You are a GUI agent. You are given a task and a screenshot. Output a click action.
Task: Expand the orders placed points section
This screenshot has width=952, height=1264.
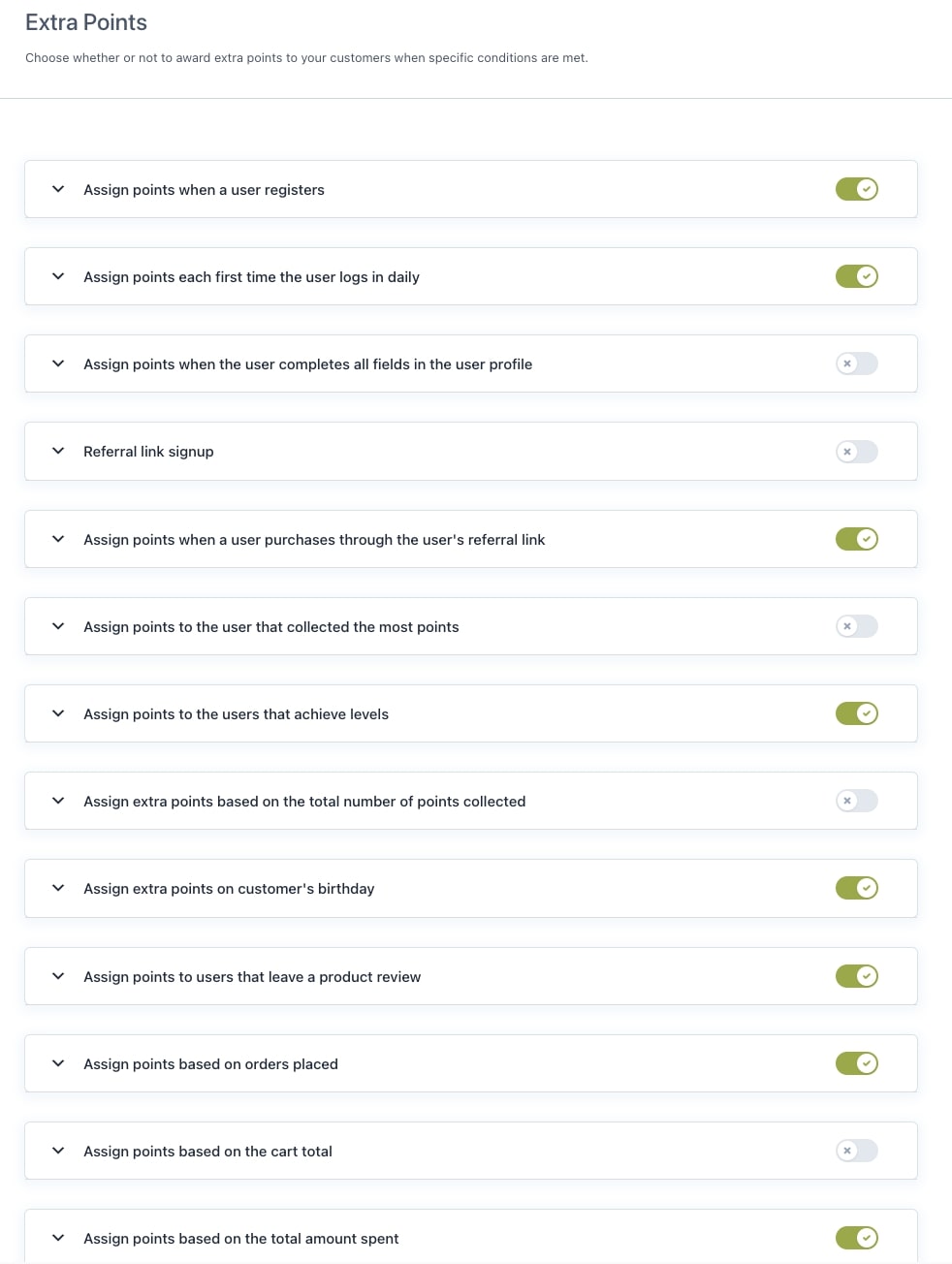click(58, 1063)
